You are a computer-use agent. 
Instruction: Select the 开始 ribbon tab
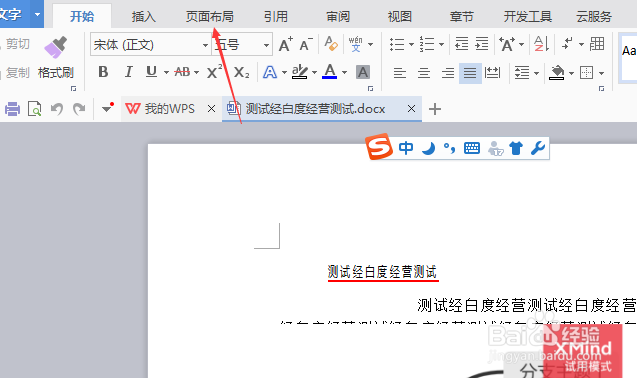point(82,17)
